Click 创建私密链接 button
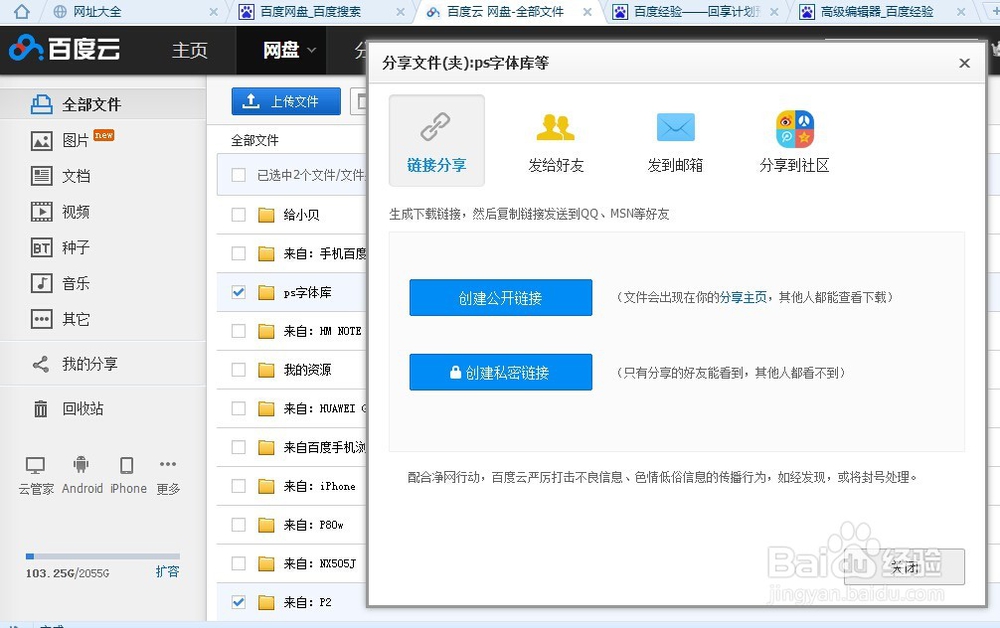 tap(501, 372)
